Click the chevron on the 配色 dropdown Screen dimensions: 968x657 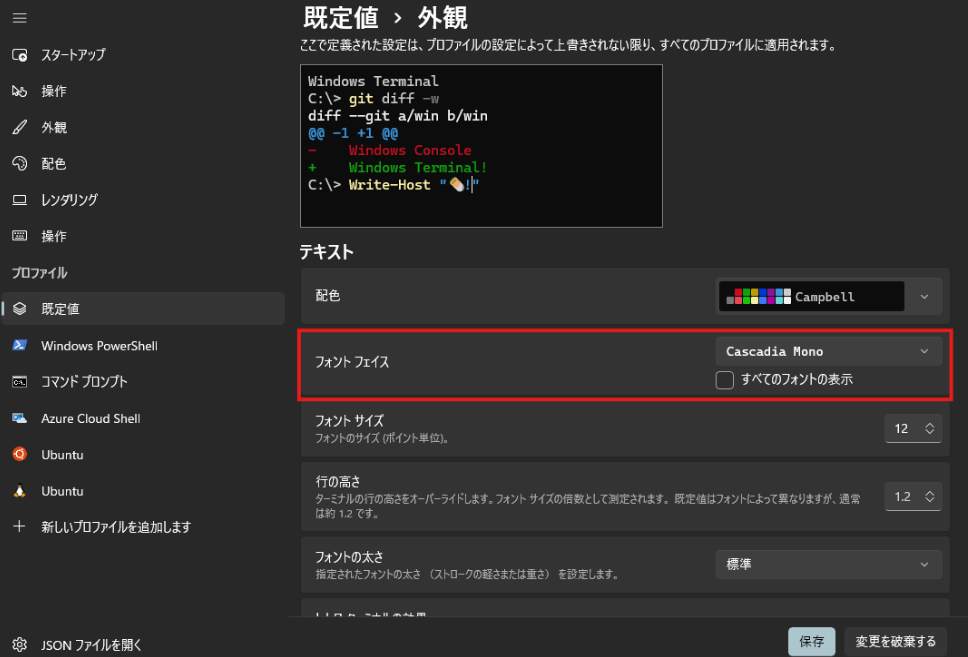[x=924, y=296]
